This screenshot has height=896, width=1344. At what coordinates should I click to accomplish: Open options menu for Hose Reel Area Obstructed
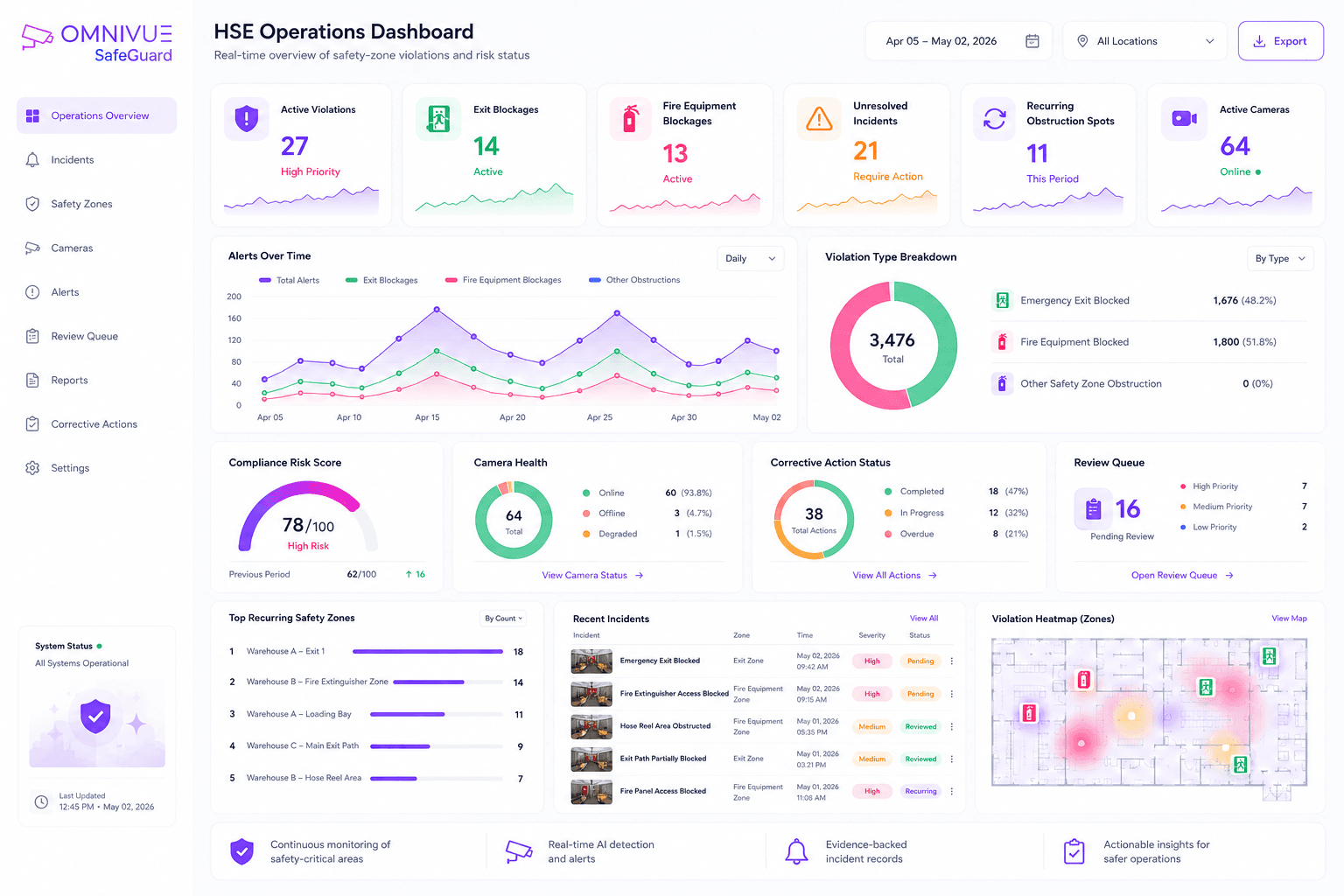(952, 726)
